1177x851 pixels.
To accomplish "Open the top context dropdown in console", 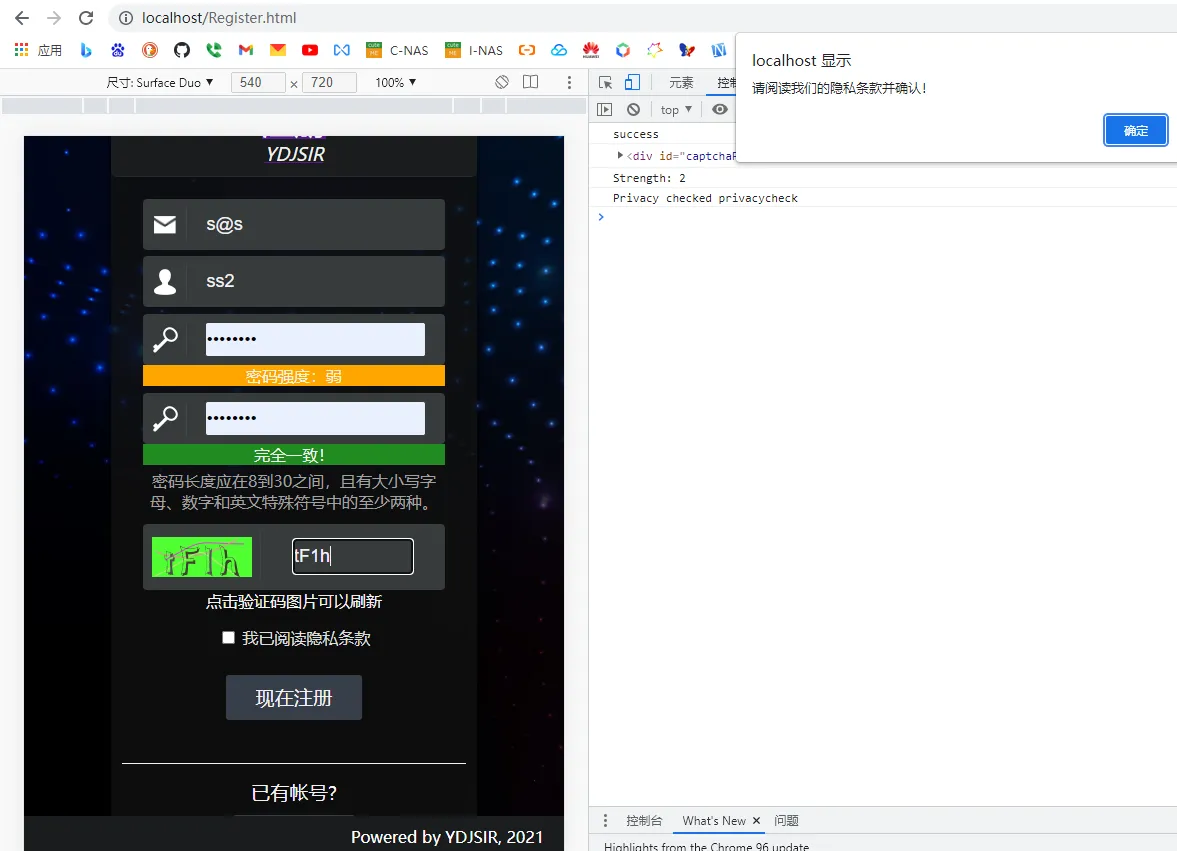I will (676, 110).
